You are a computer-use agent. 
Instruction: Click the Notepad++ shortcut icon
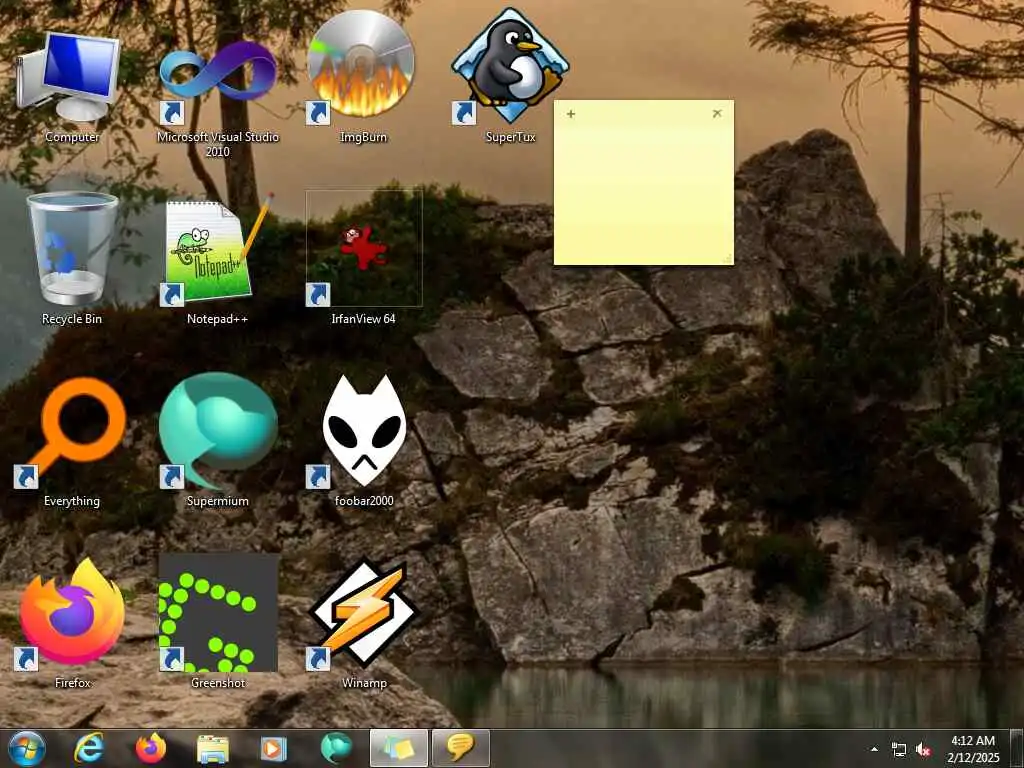click(x=218, y=249)
